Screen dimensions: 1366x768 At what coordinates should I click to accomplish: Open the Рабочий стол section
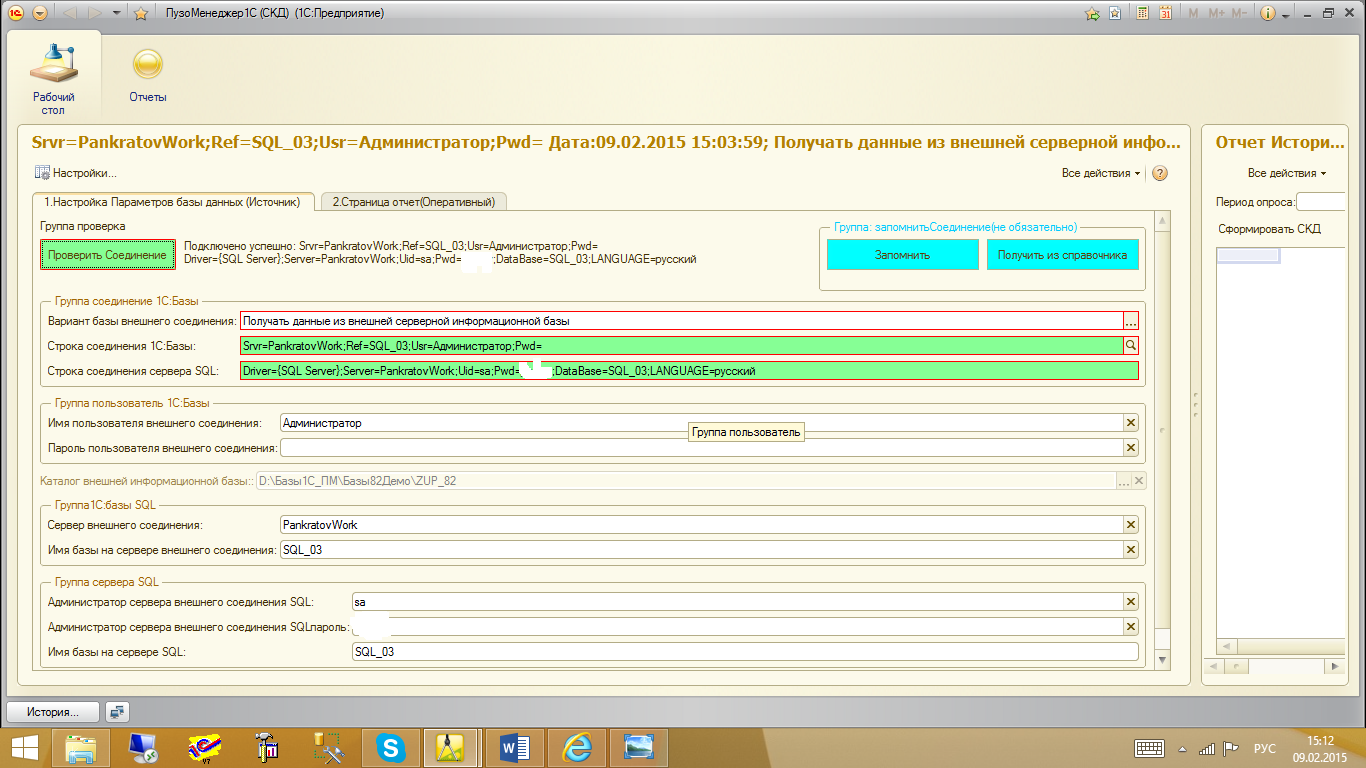(53, 76)
